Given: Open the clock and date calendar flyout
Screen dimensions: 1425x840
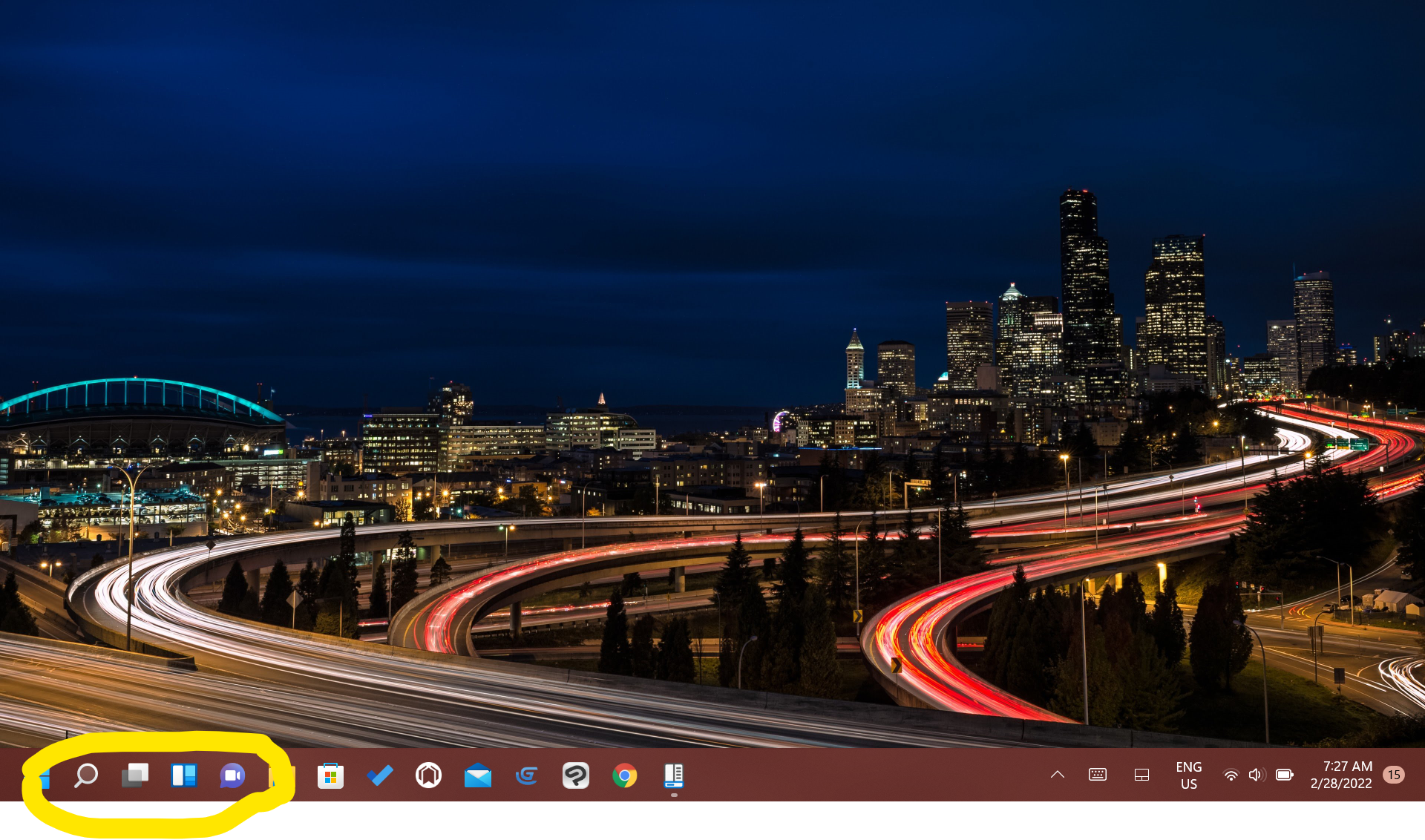Looking at the screenshot, I should coord(1341,775).
